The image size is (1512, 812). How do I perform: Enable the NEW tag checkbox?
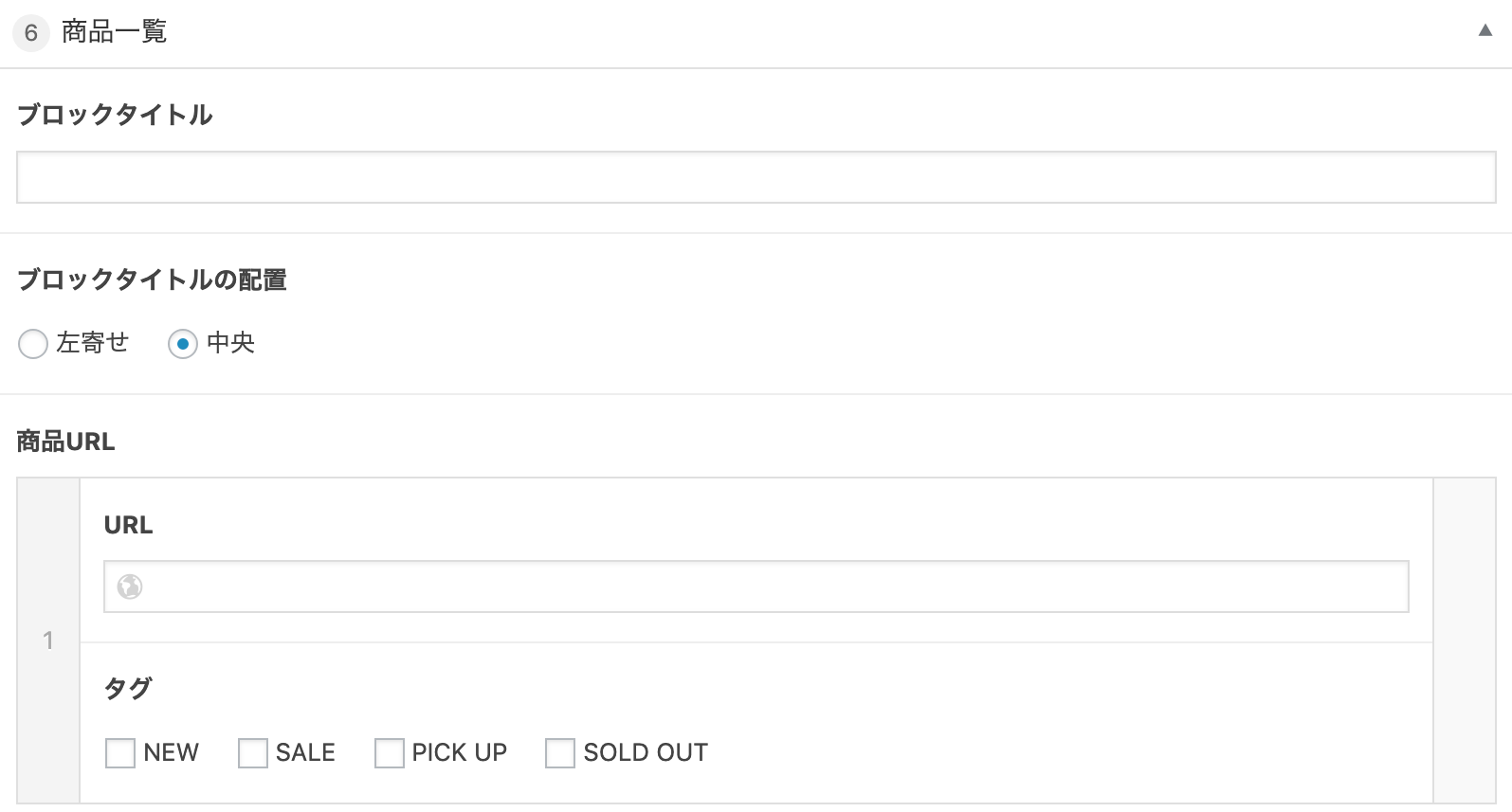(120, 753)
